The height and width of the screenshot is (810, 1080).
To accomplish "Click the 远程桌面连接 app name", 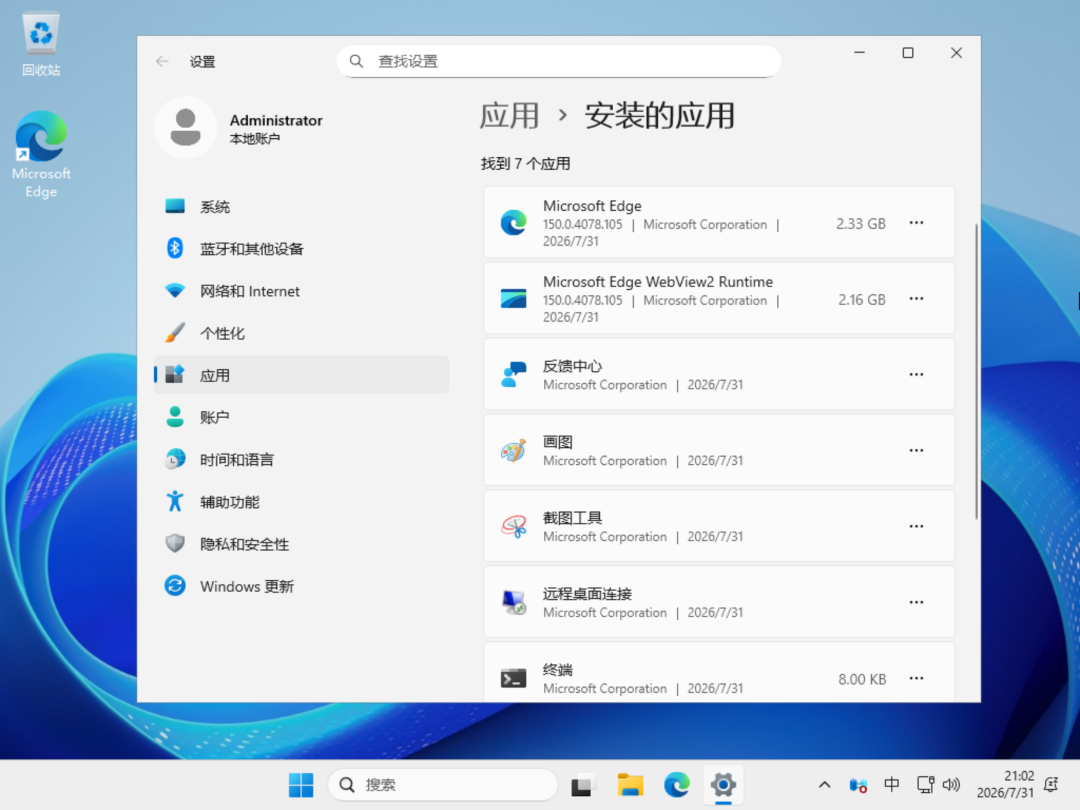I will click(x=587, y=594).
